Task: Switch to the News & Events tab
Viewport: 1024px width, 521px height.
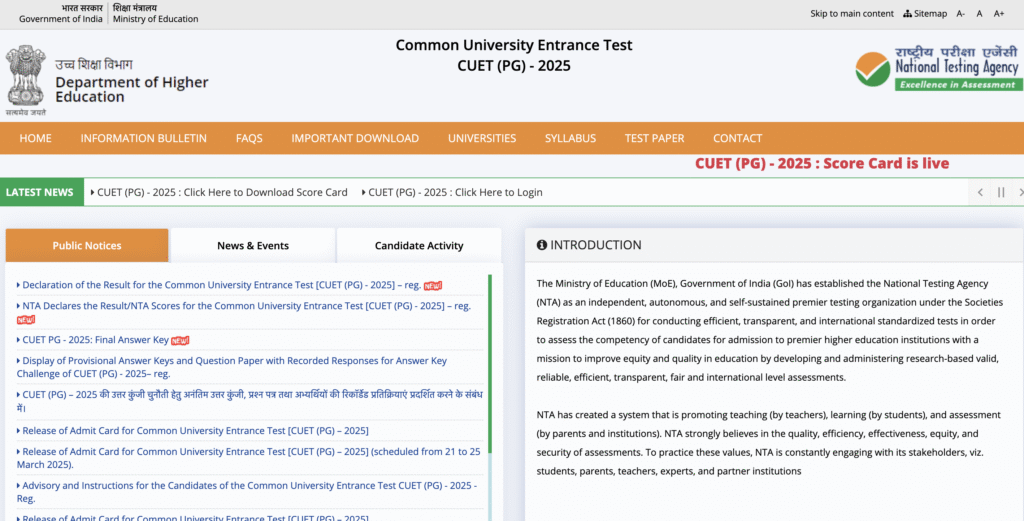Action: click(x=253, y=245)
